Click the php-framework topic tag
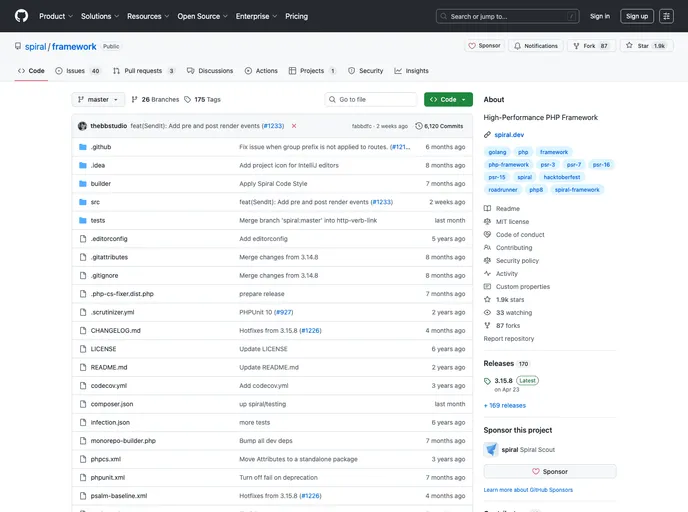Image resolution: width=688 pixels, height=512 pixels. pos(509,165)
